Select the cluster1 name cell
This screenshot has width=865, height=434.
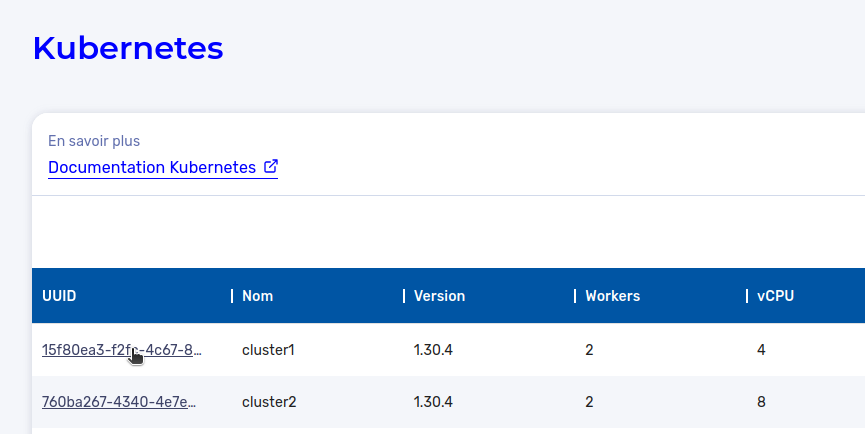(268, 350)
